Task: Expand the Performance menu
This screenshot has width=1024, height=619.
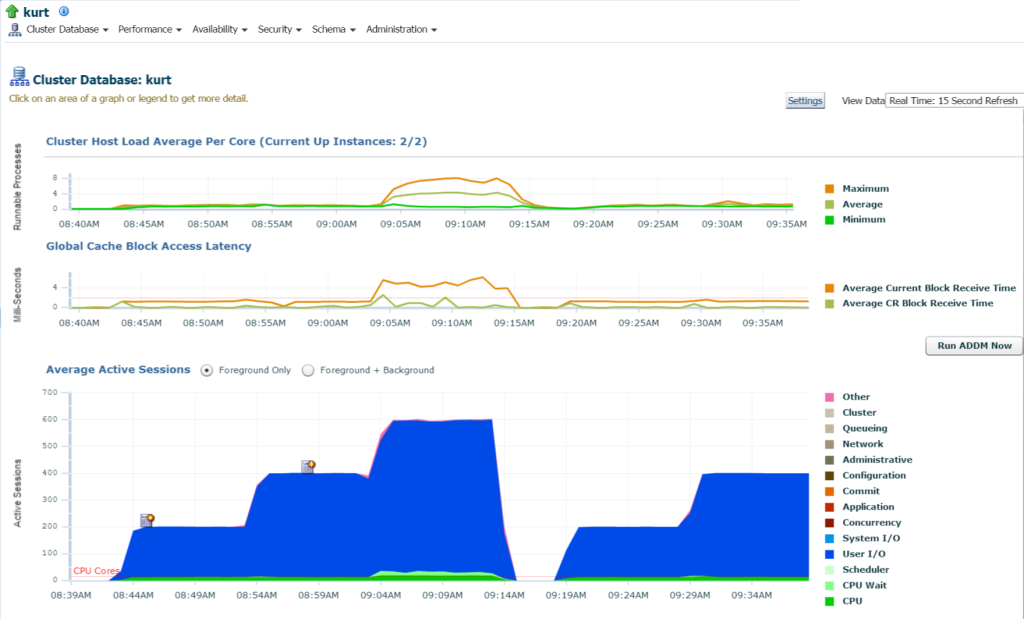Action: pos(150,29)
